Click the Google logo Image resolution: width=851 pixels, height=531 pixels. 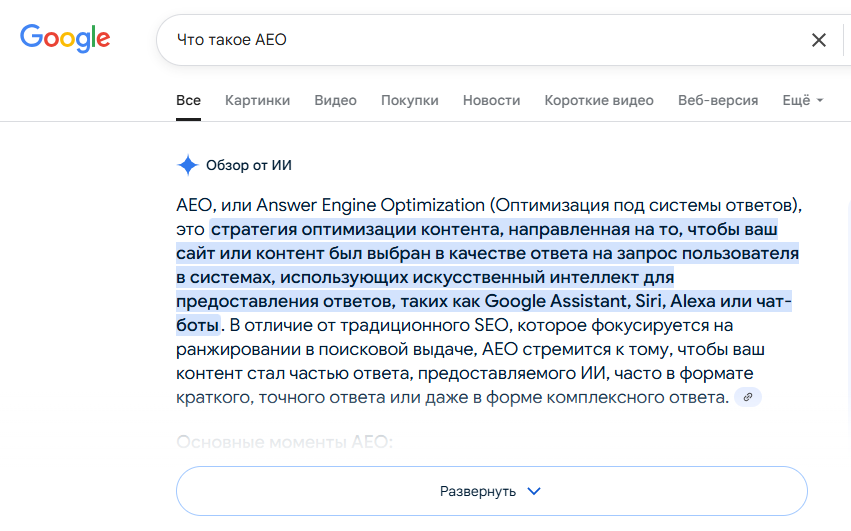[65, 39]
